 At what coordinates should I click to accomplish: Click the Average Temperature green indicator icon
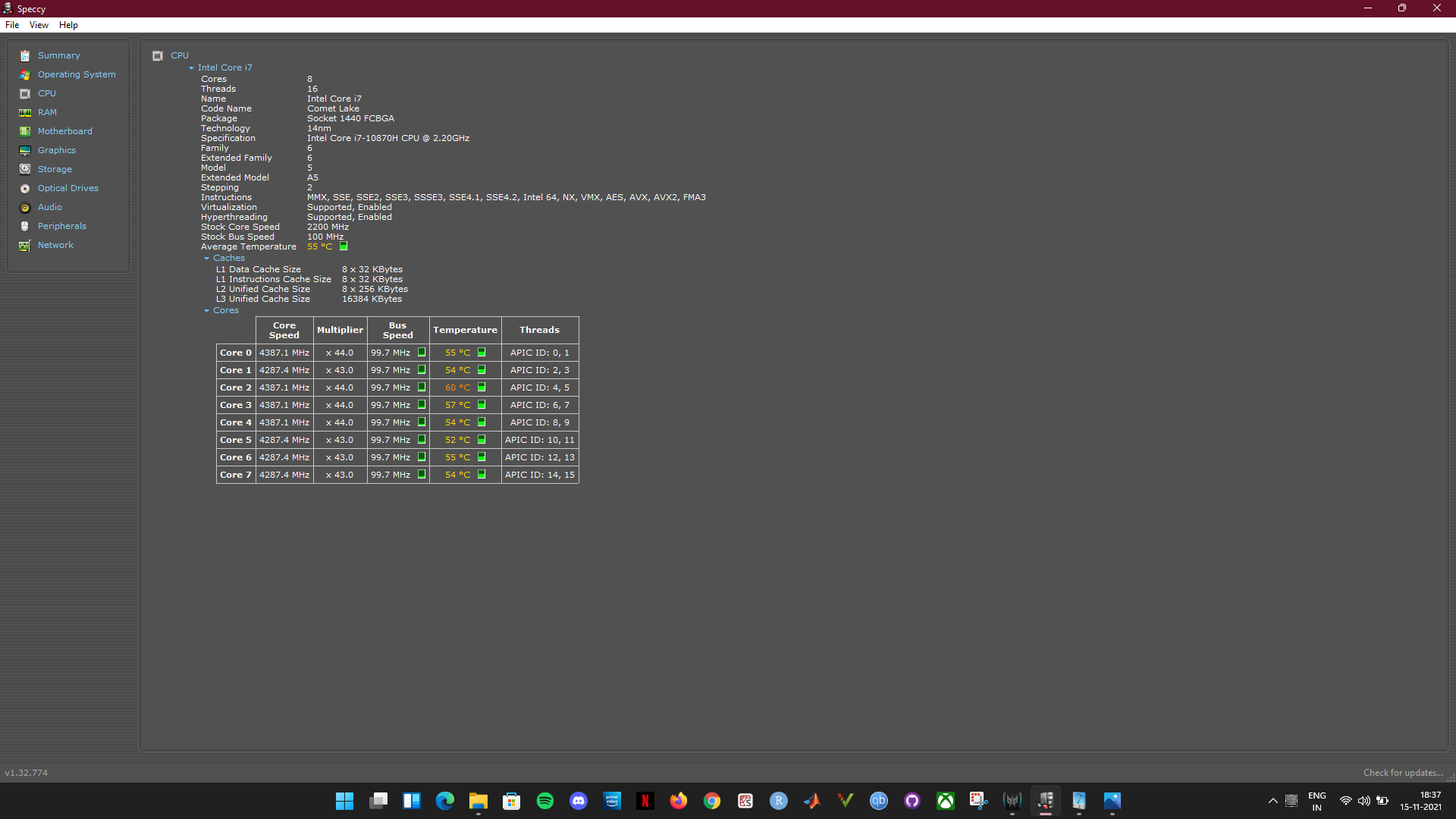(344, 246)
